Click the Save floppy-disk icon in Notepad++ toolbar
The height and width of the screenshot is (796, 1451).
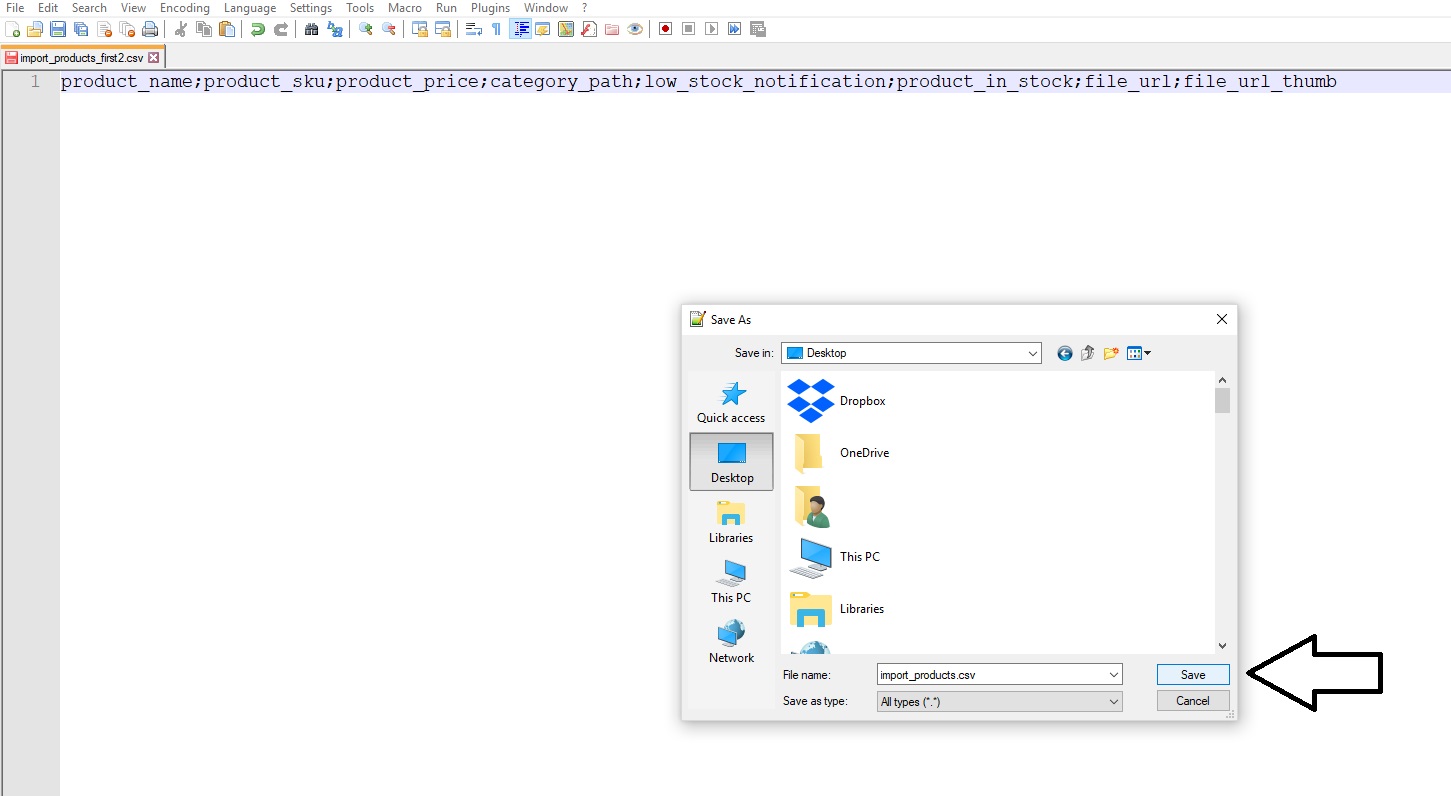58,29
